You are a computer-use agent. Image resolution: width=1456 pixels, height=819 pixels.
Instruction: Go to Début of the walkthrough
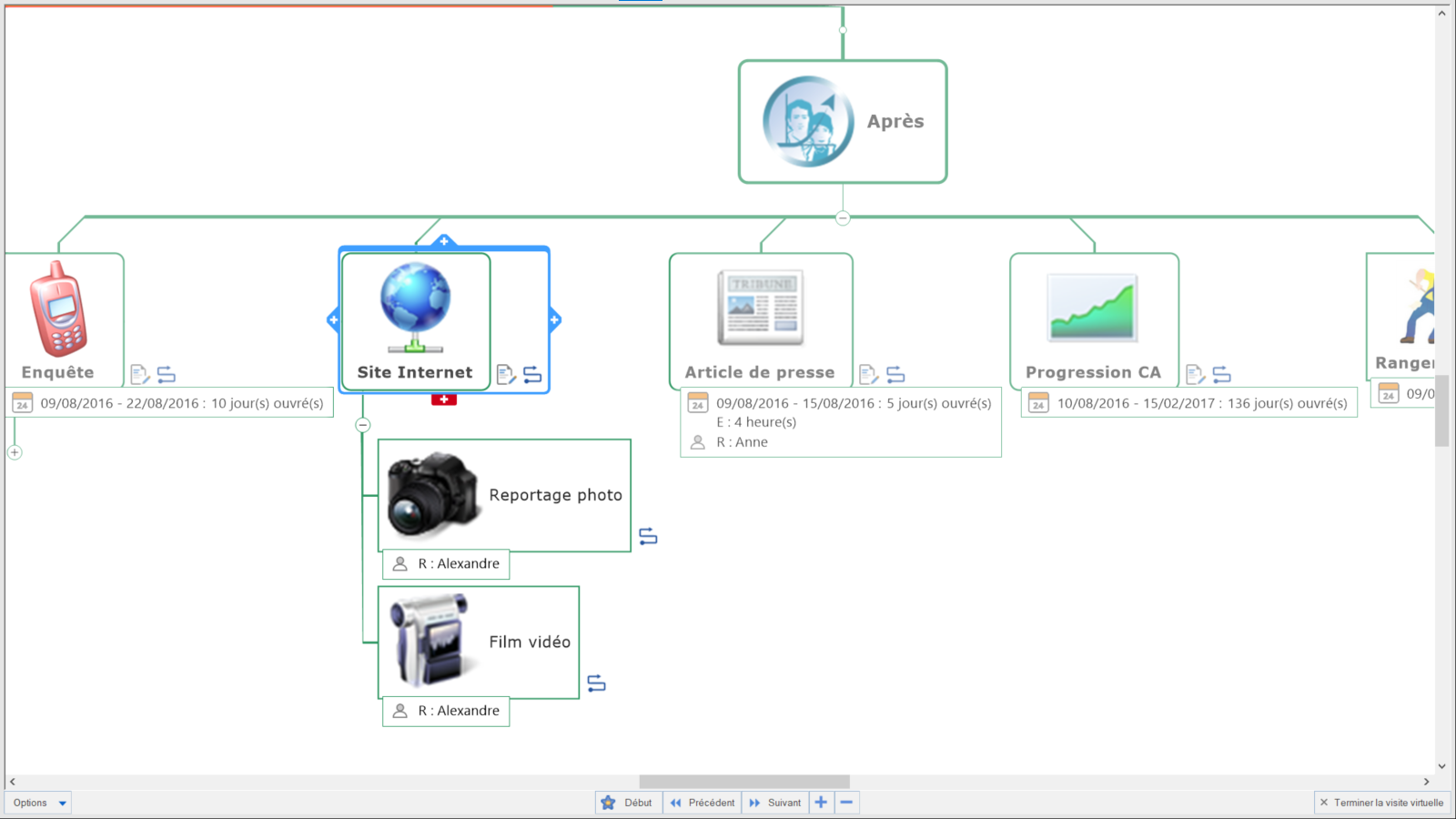click(628, 803)
